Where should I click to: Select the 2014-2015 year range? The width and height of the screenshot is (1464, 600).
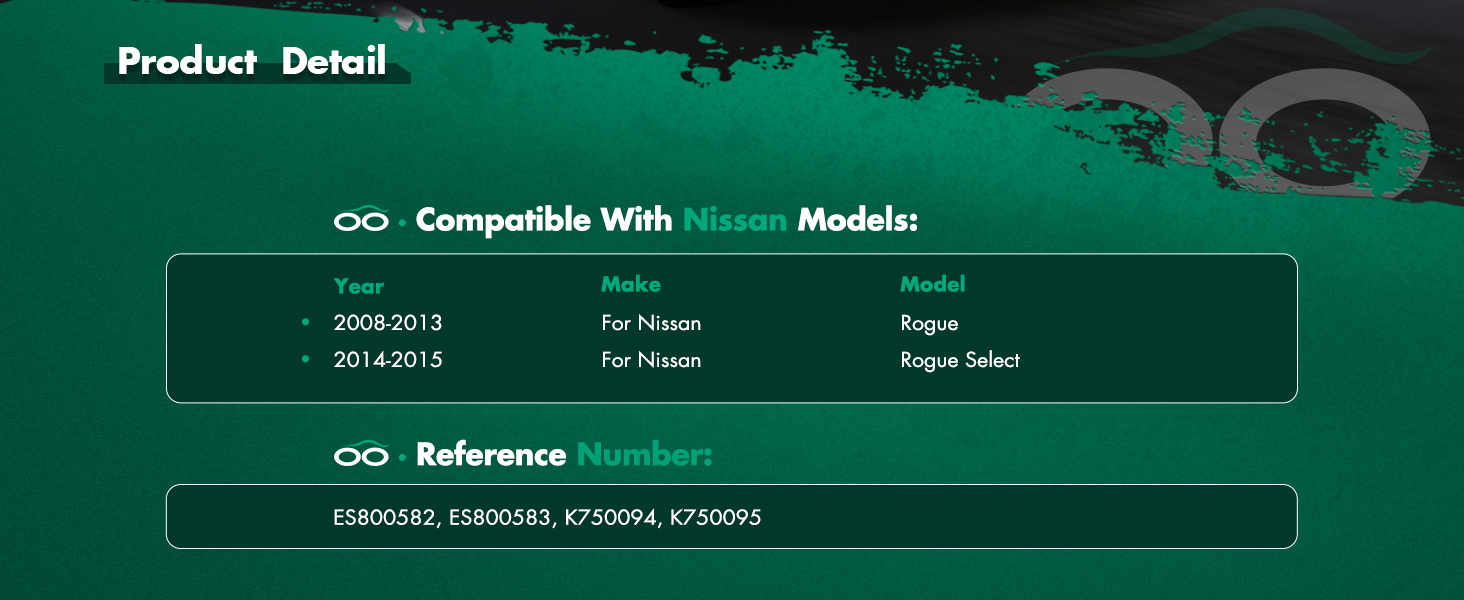pyautogui.click(x=388, y=360)
